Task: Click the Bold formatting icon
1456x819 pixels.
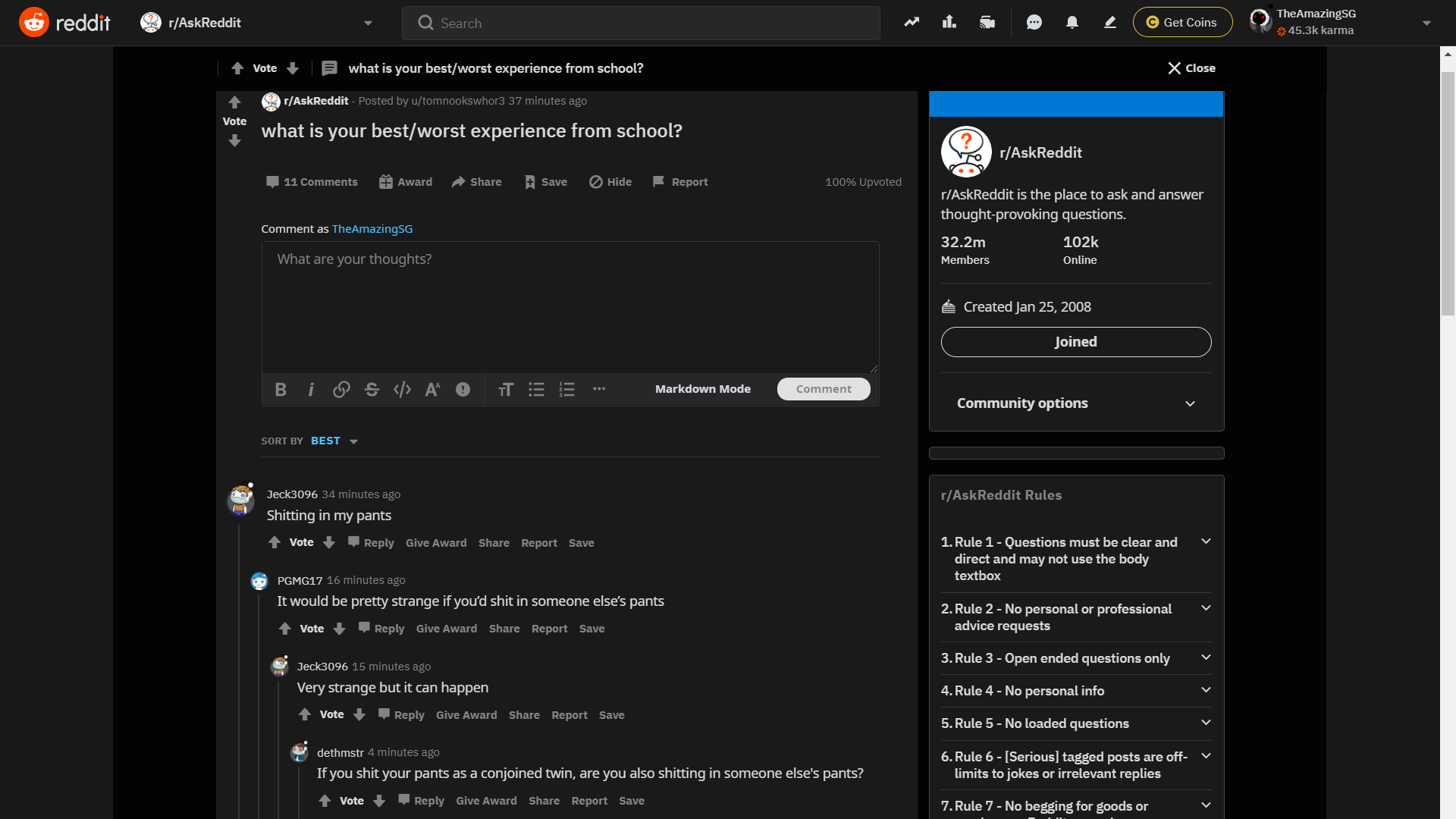Action: coord(281,390)
